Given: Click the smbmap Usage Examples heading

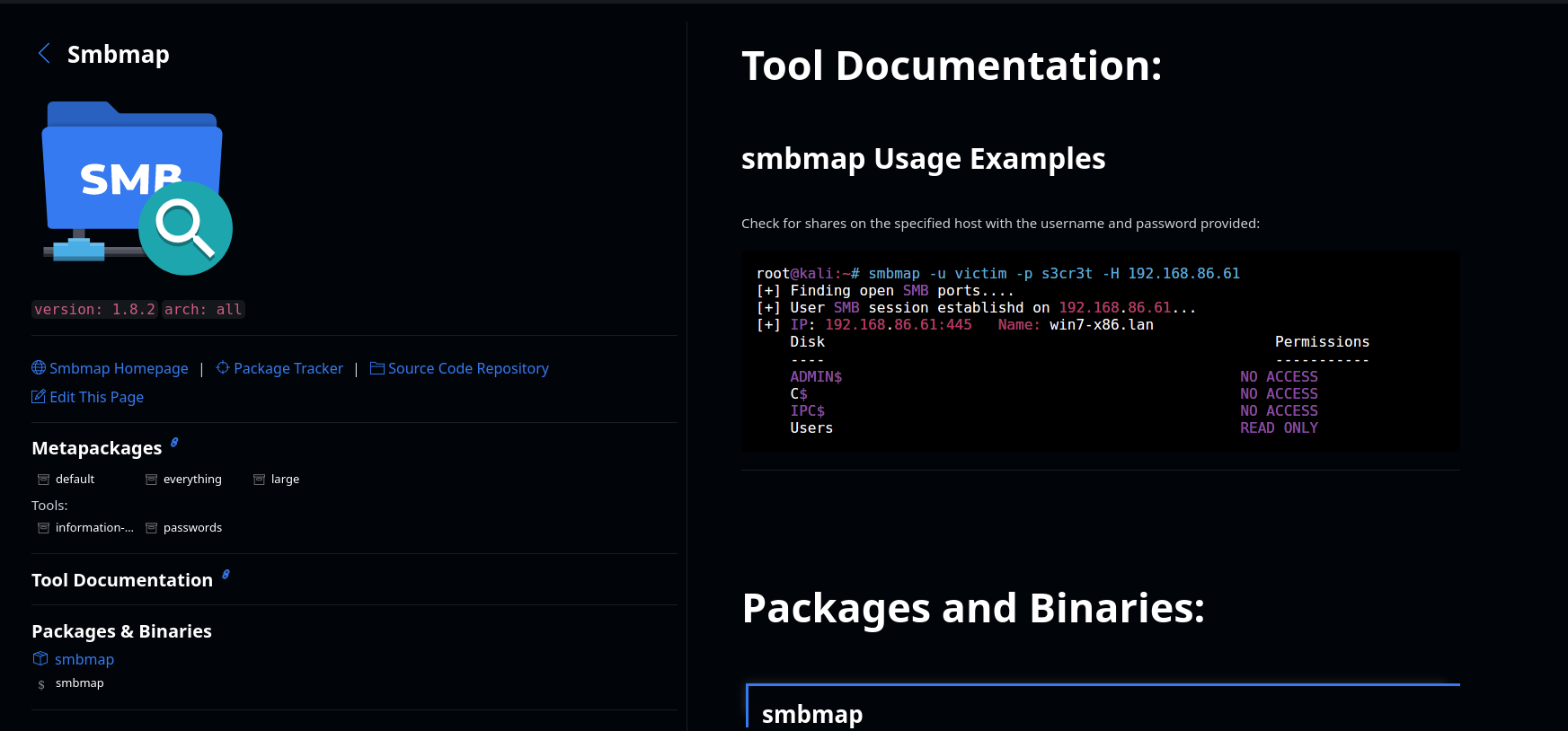Looking at the screenshot, I should (x=923, y=159).
